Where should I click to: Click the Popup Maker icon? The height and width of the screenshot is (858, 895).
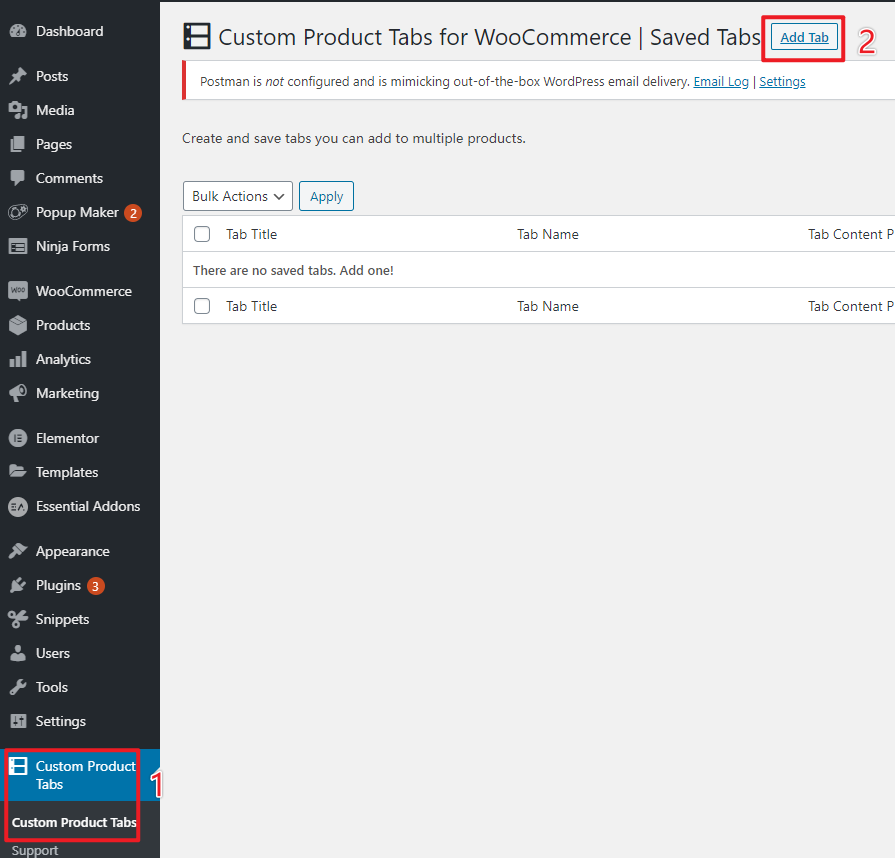pos(18,212)
